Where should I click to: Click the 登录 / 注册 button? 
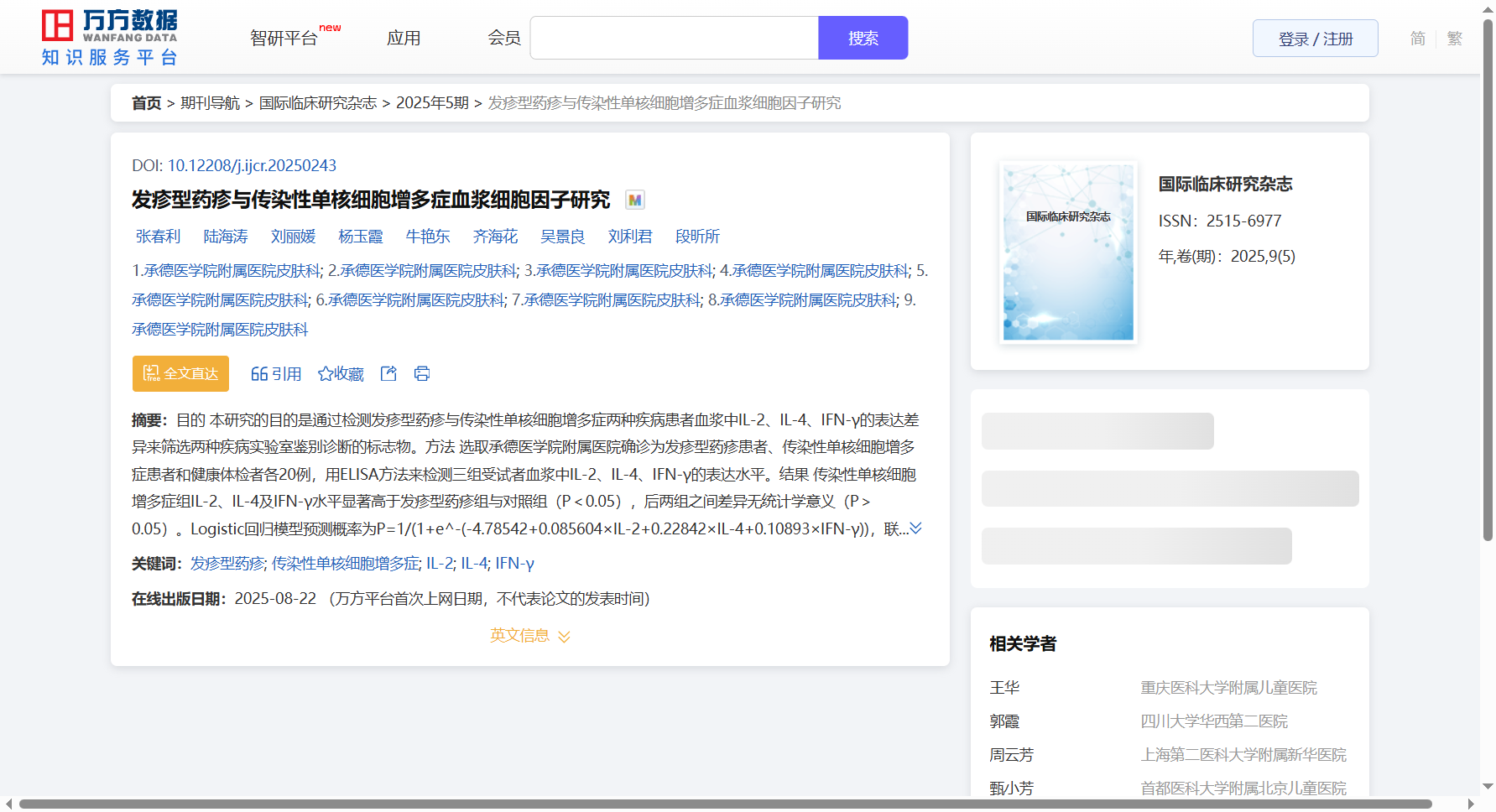click(x=1315, y=39)
